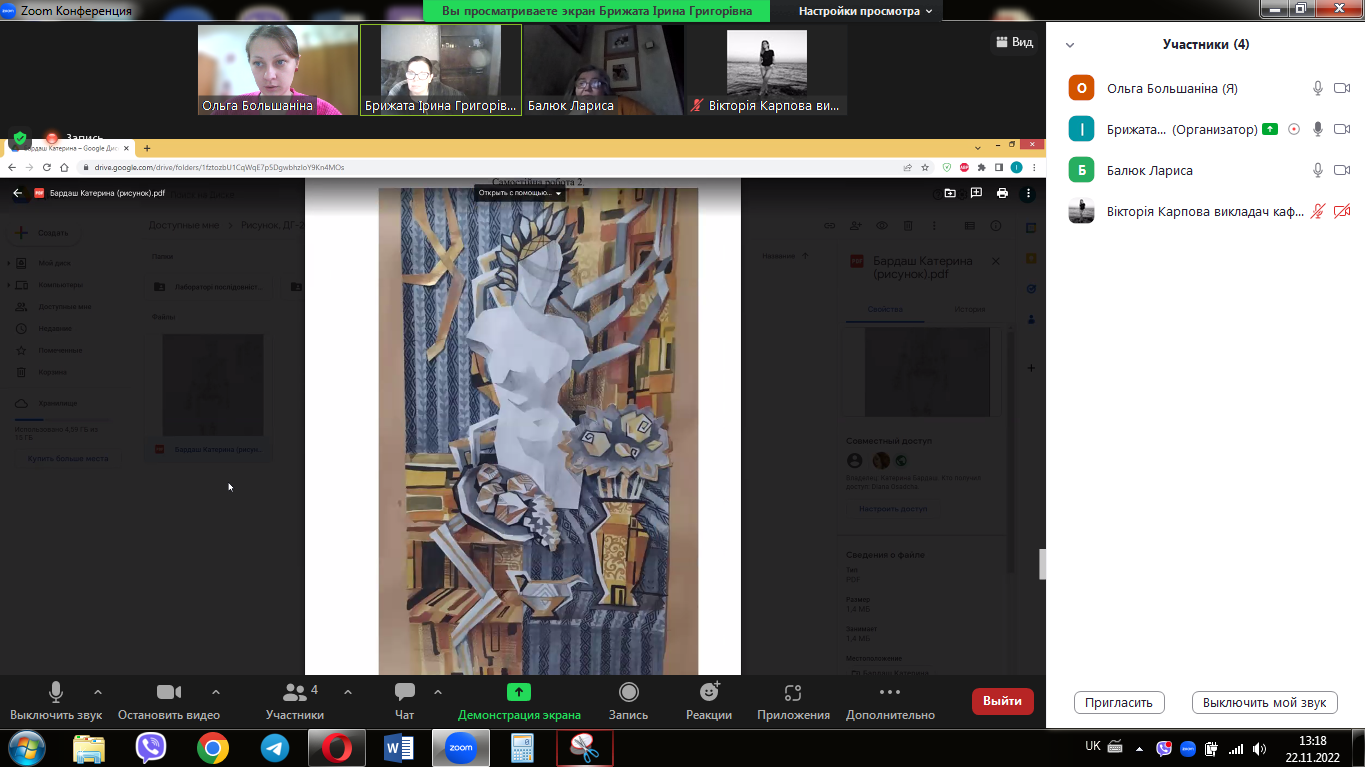Open Telegram from the taskbar
The width and height of the screenshot is (1365, 767).
tap(274, 747)
